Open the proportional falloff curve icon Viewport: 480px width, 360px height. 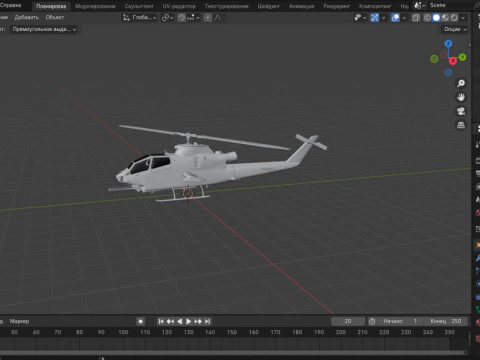tap(218, 18)
